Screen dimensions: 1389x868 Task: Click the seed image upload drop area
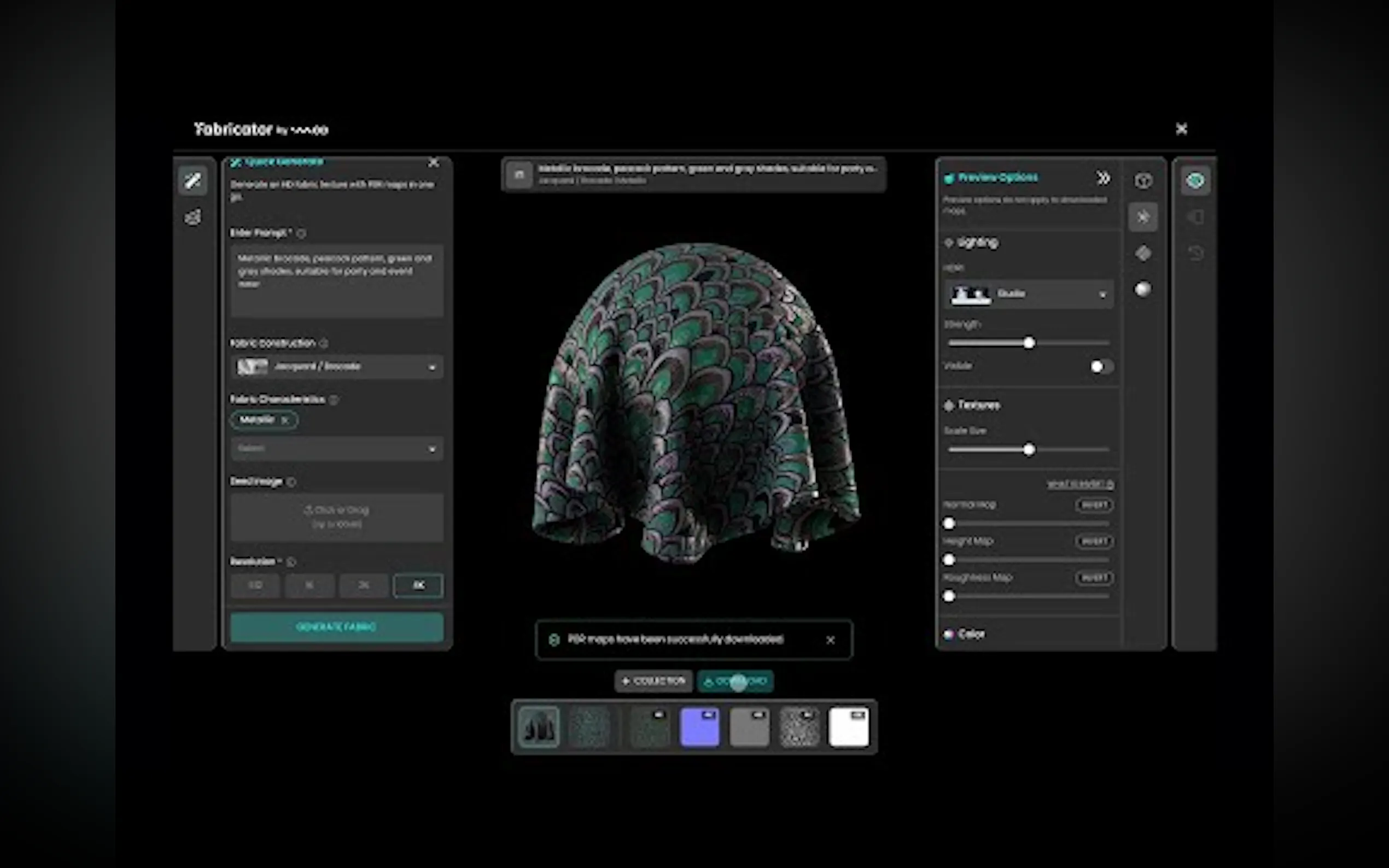tap(337, 517)
